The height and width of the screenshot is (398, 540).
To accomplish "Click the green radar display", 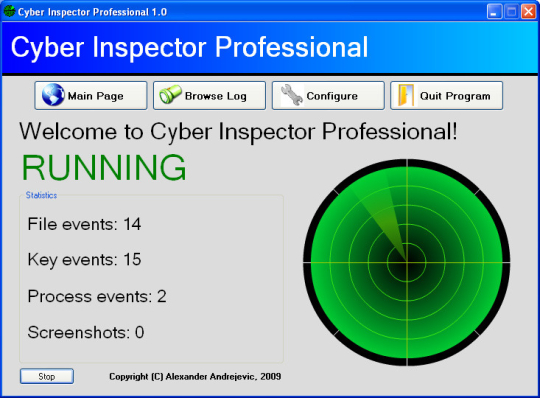I will [x=407, y=262].
